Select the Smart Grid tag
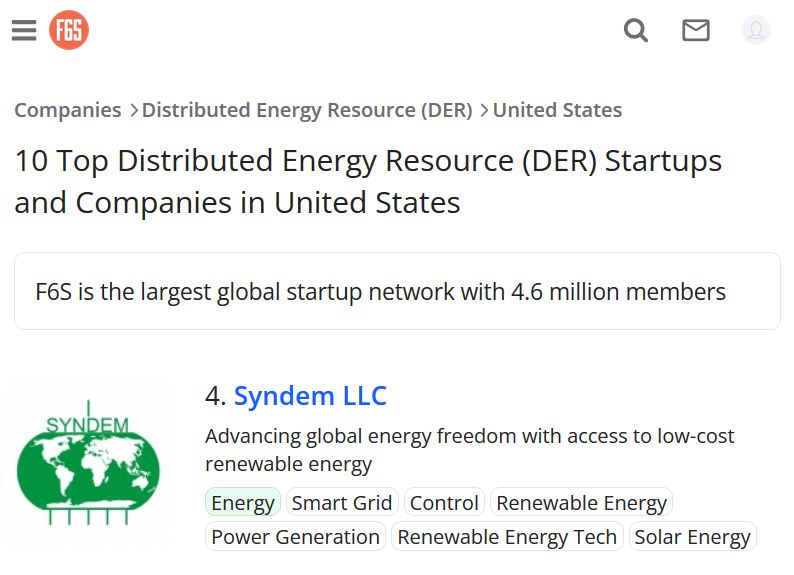794x575 pixels. (342, 503)
